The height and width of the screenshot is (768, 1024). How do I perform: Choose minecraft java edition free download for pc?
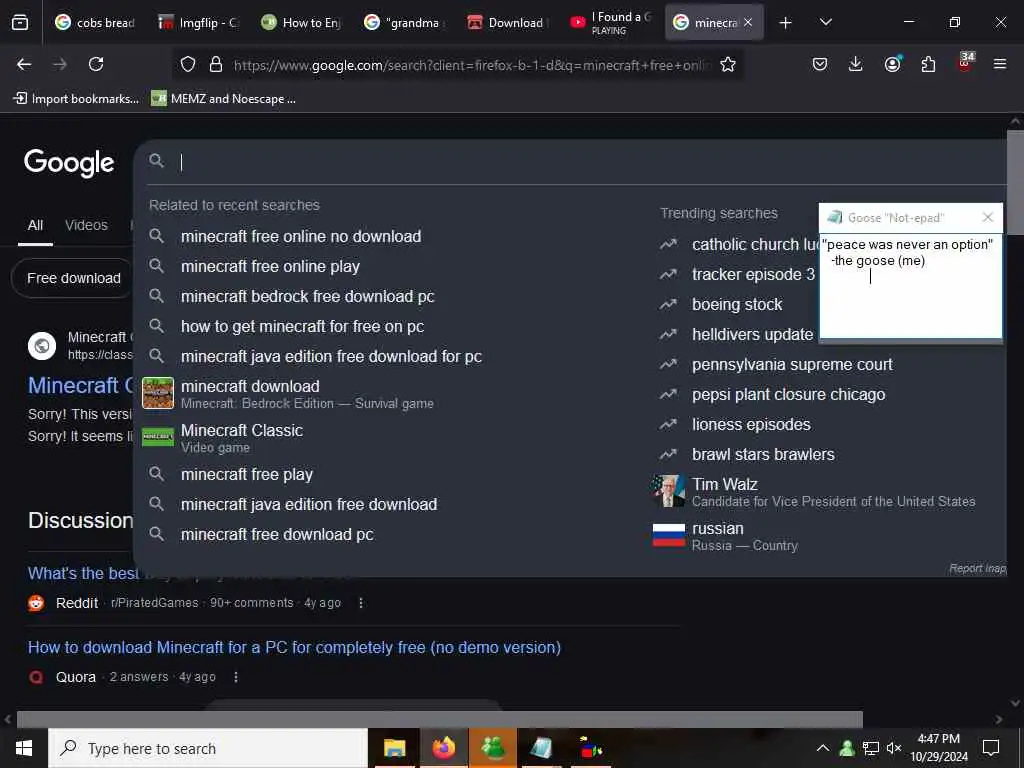pyautogui.click(x=331, y=357)
